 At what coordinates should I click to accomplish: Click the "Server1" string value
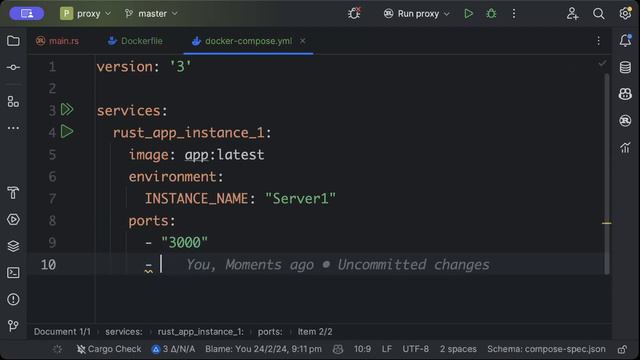[x=300, y=198]
